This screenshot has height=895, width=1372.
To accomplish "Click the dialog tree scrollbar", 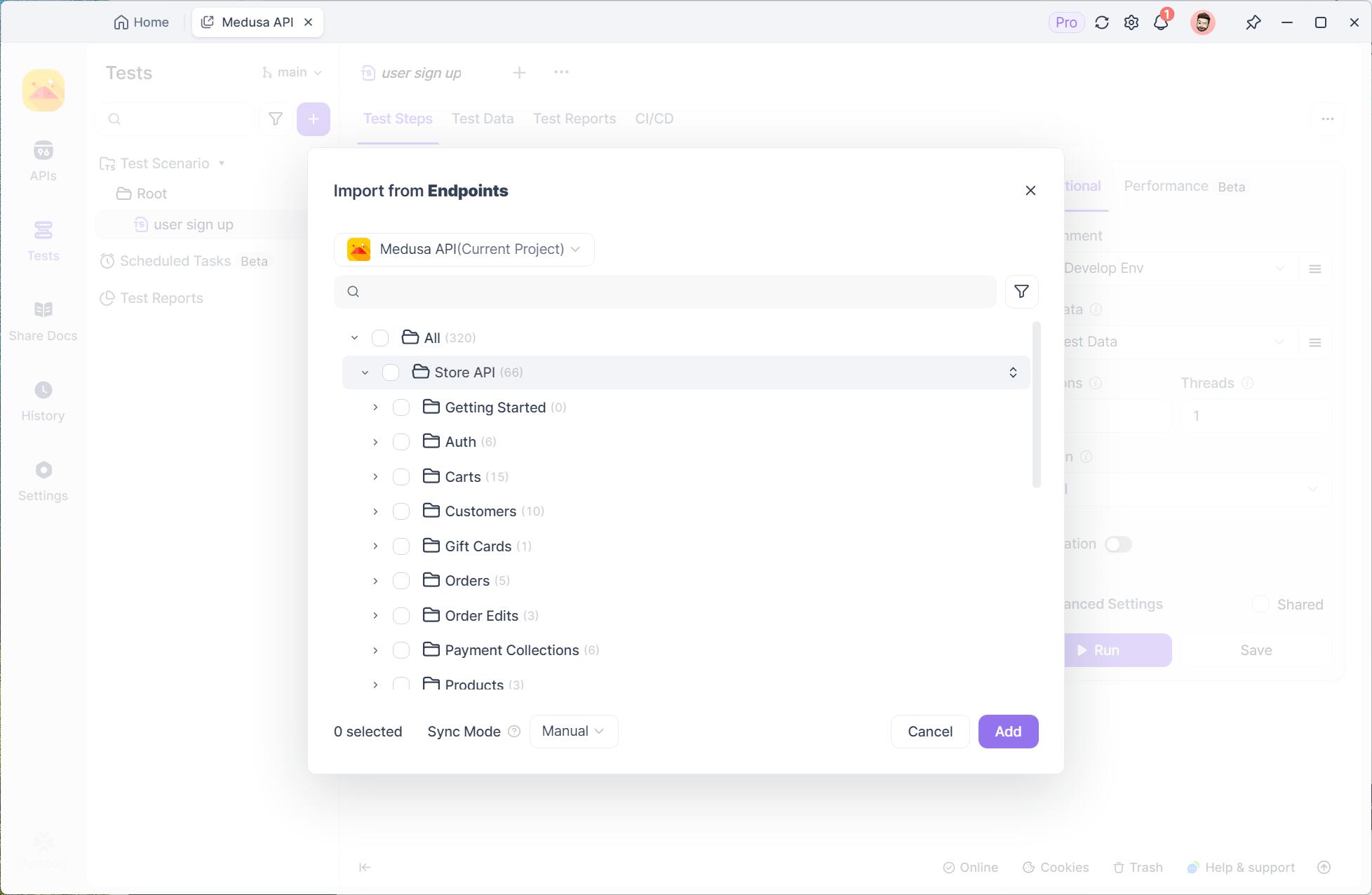I will pos(1037,405).
